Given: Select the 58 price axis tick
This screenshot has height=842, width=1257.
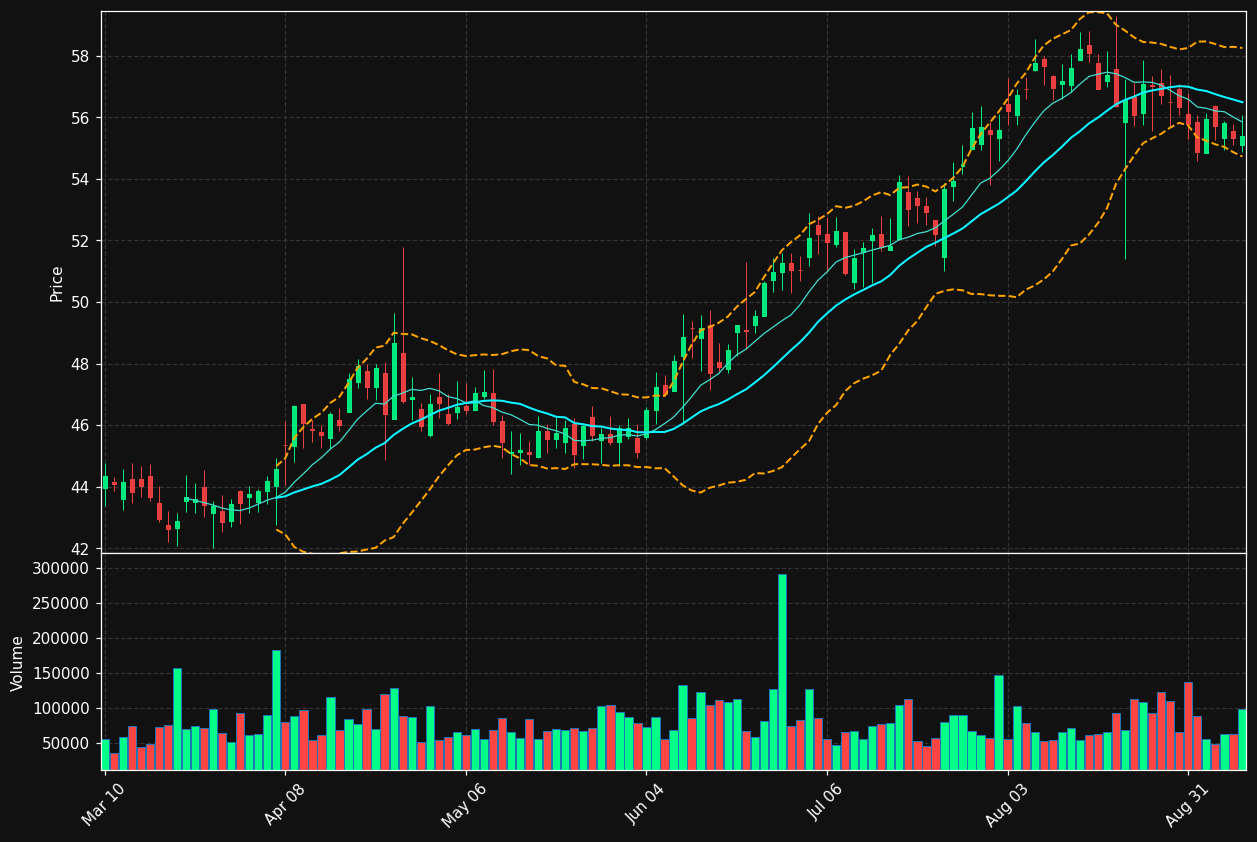Looking at the screenshot, I should (80, 57).
